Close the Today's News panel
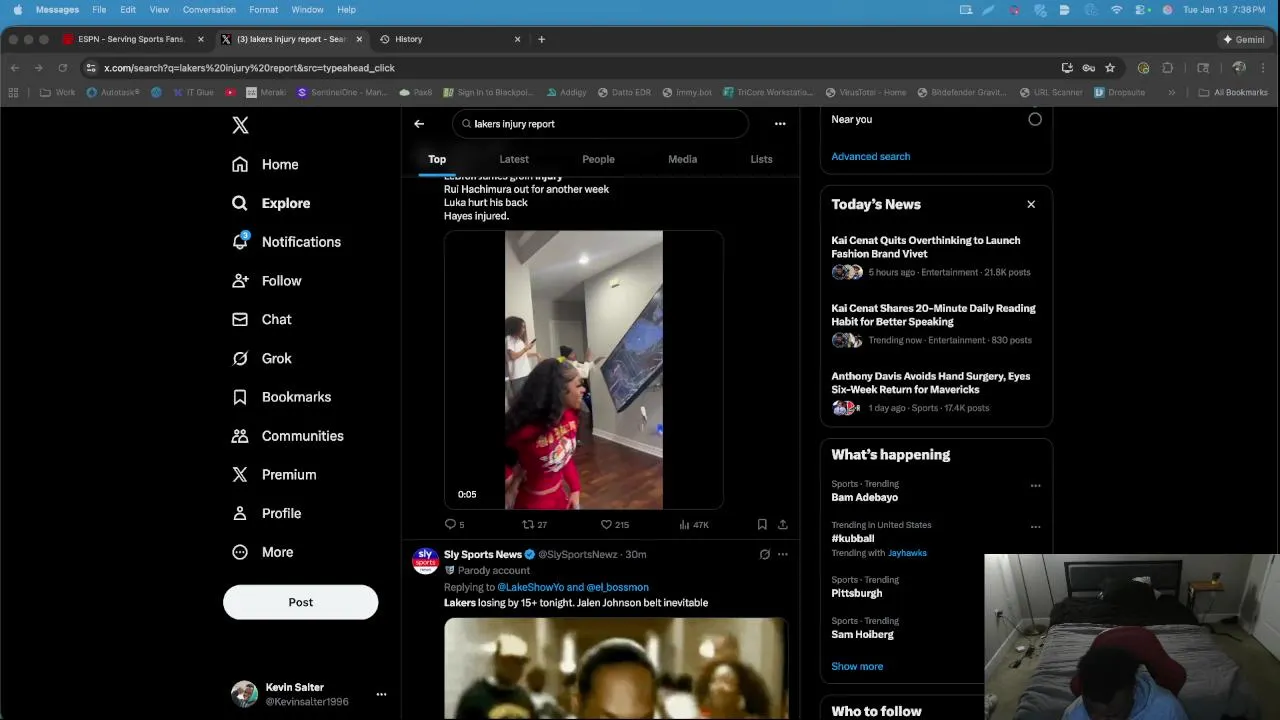The image size is (1280, 720). (1031, 204)
